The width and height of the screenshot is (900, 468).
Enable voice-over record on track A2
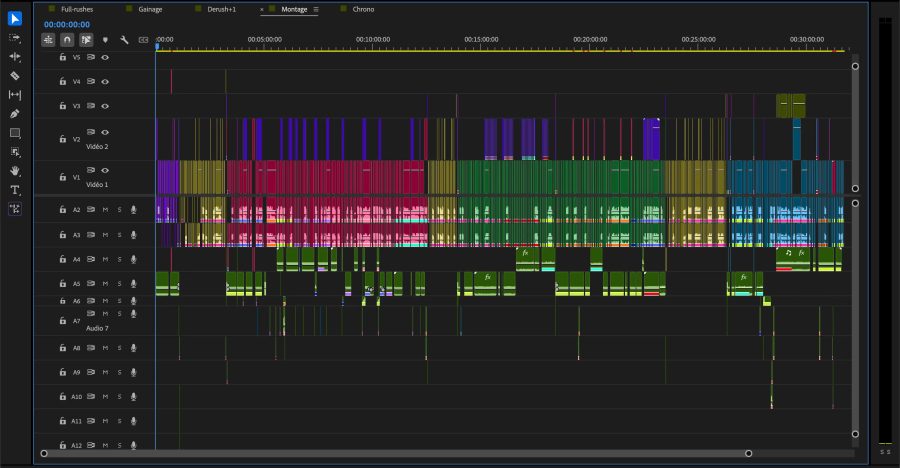134,210
